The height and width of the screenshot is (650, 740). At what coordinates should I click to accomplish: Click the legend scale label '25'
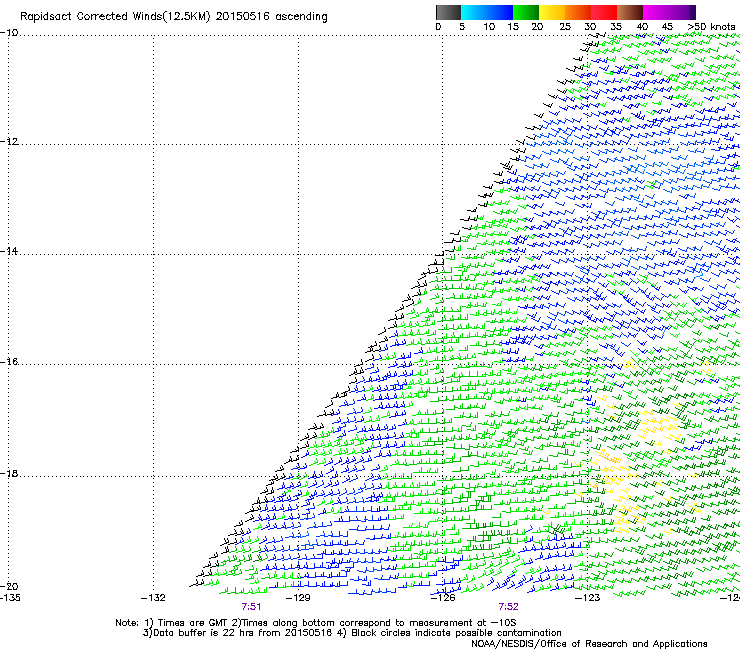pos(564,27)
